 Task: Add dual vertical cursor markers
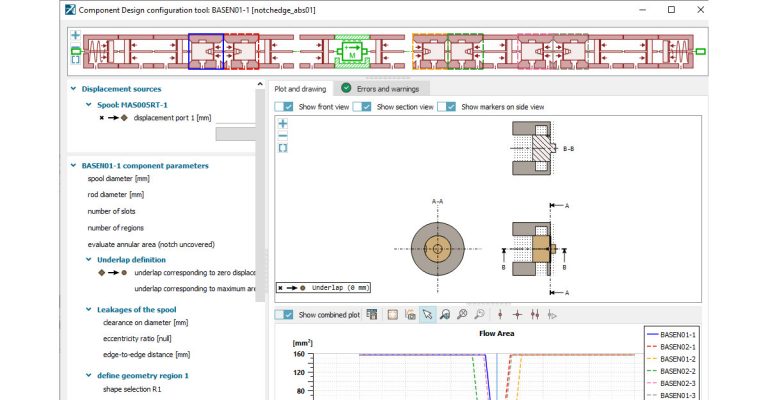tap(535, 315)
